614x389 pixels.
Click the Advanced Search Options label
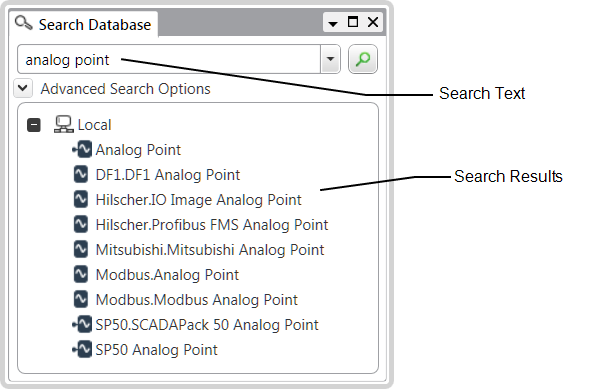pos(125,89)
